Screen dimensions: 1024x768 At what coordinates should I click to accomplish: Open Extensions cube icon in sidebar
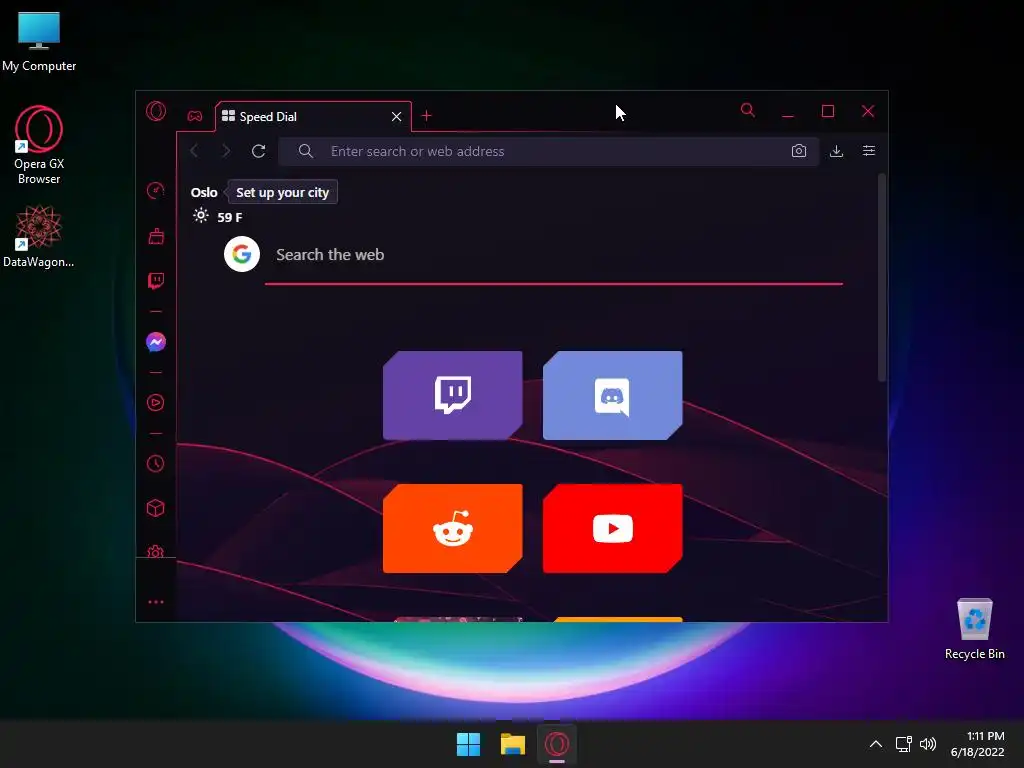coord(155,508)
